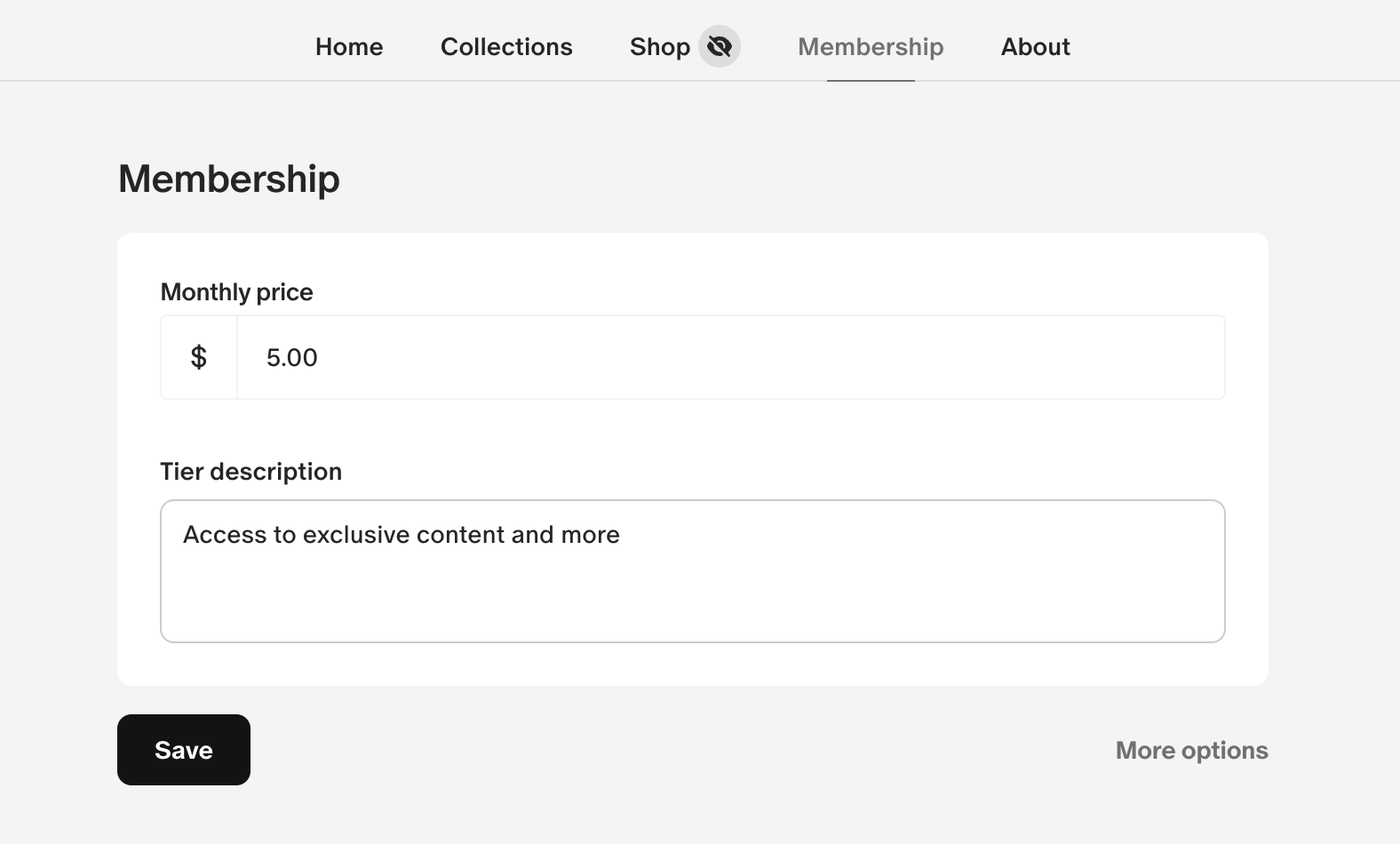
Task: Click the underlined active Membership tab
Action: pos(871,46)
